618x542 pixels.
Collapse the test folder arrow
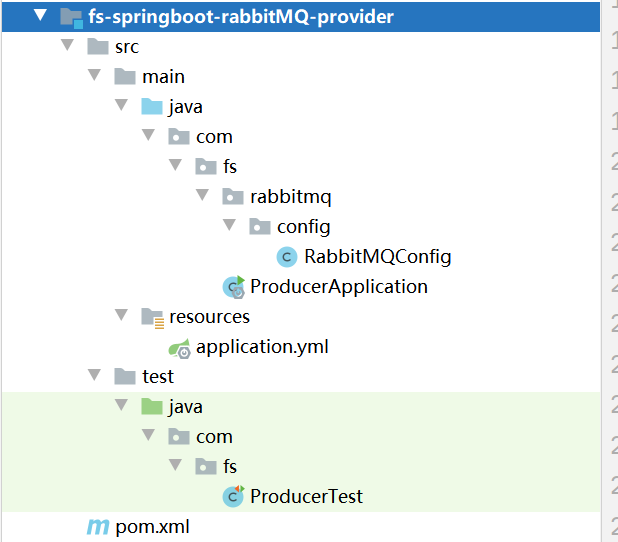click(x=94, y=375)
